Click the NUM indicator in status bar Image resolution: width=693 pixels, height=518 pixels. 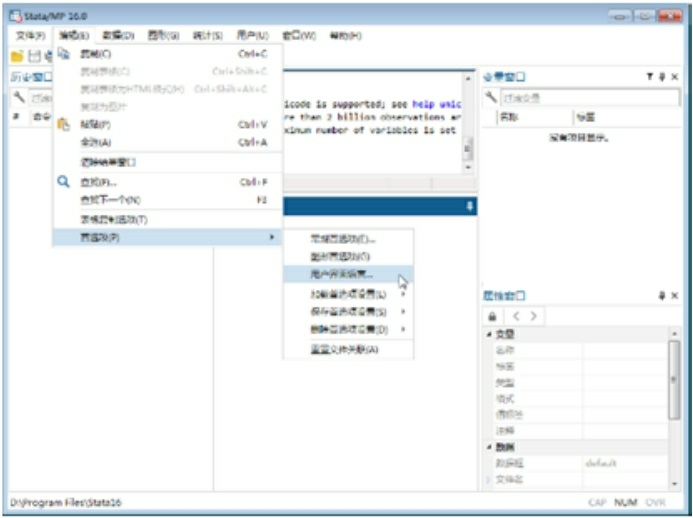pos(626,503)
